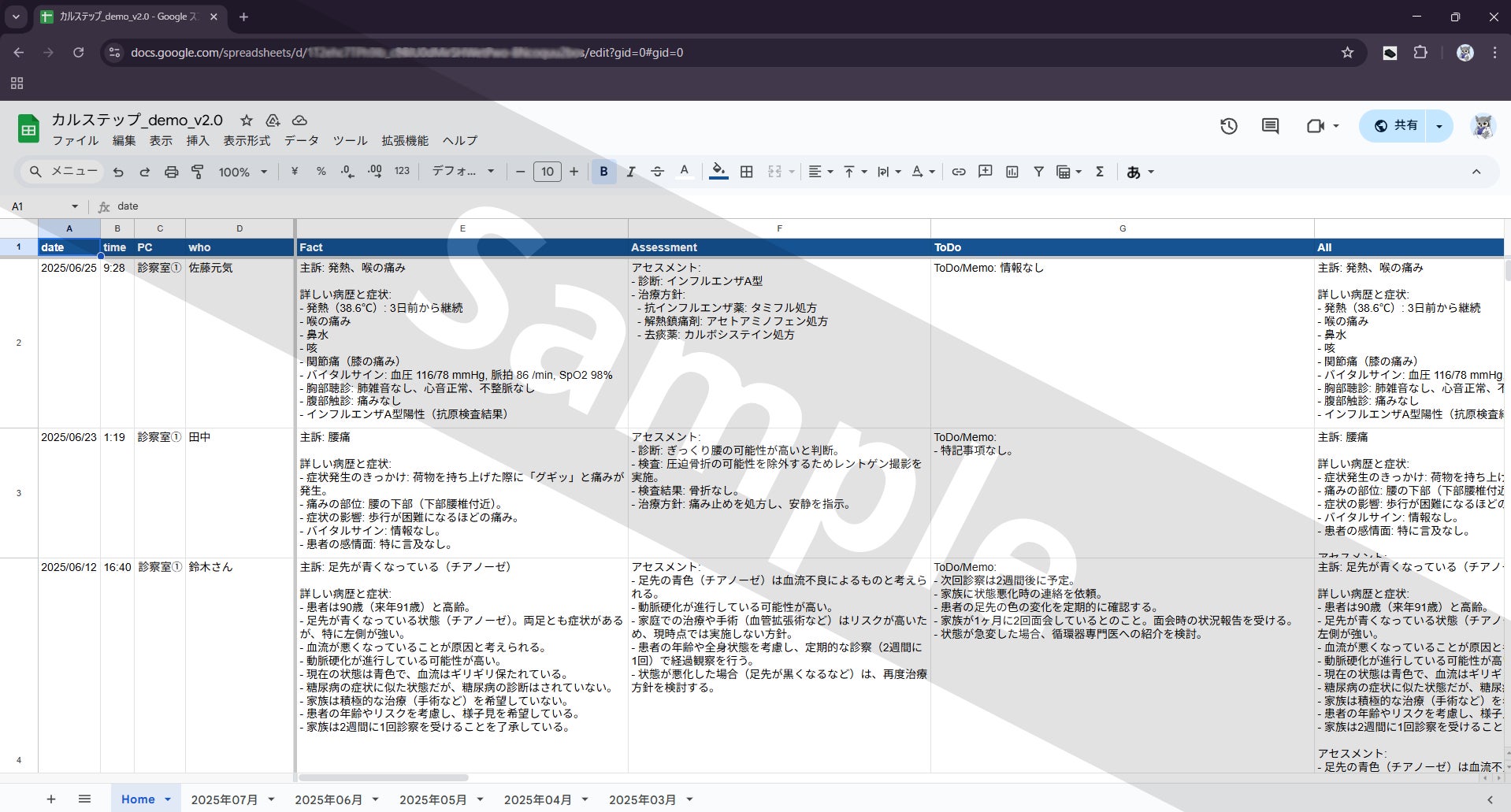This screenshot has height=812, width=1511.
Task: Toggle strikethrough formatting
Action: [x=657, y=172]
